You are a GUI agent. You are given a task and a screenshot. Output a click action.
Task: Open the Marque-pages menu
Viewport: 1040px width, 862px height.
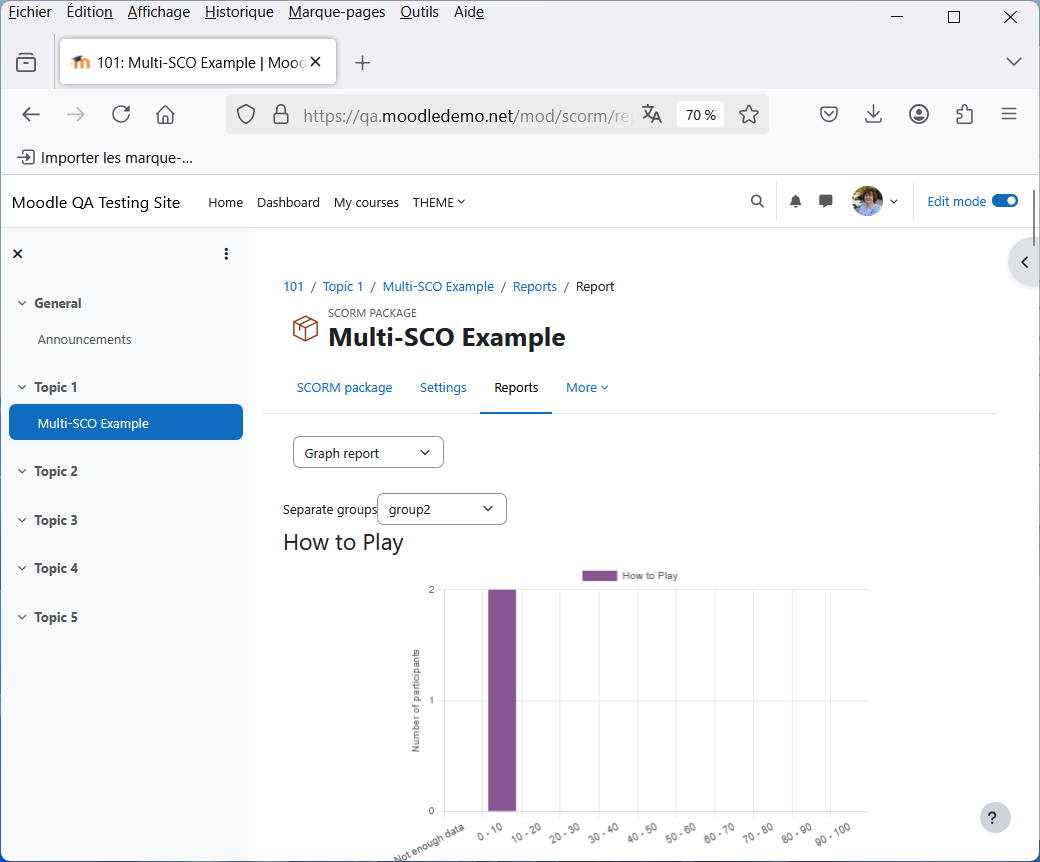coord(337,12)
